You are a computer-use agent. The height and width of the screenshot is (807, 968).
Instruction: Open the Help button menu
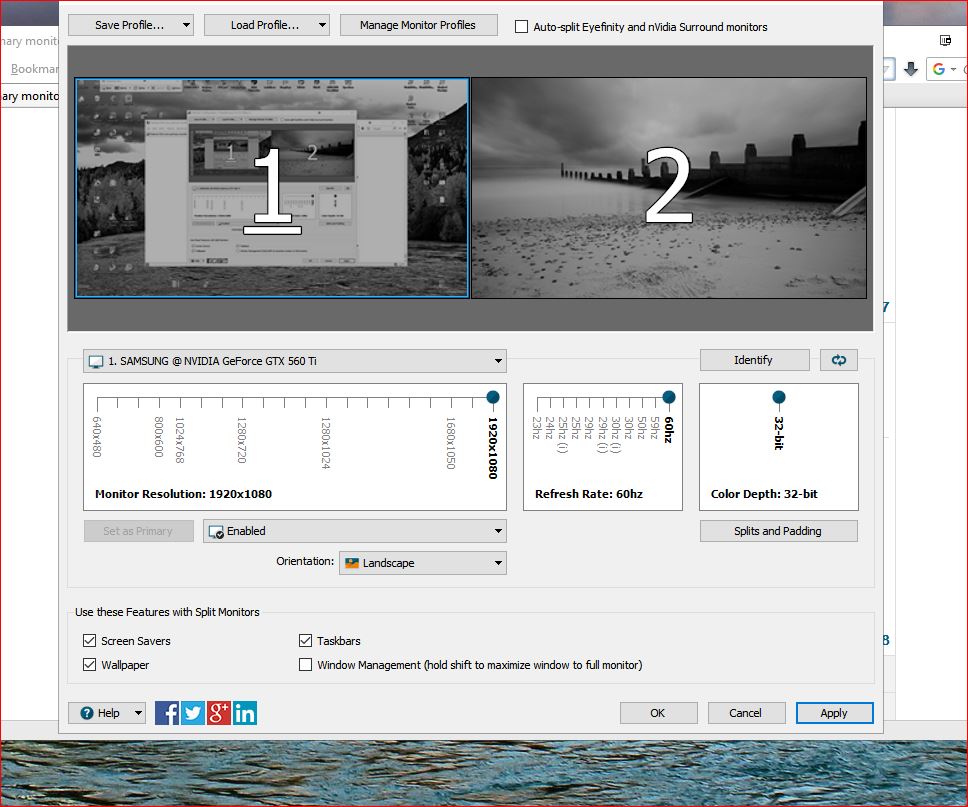107,713
